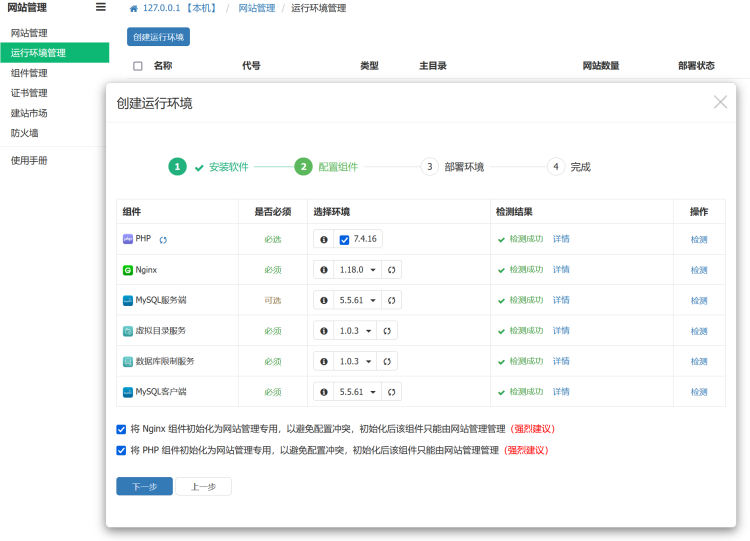Refresh Nginx version list icon

tap(391, 270)
